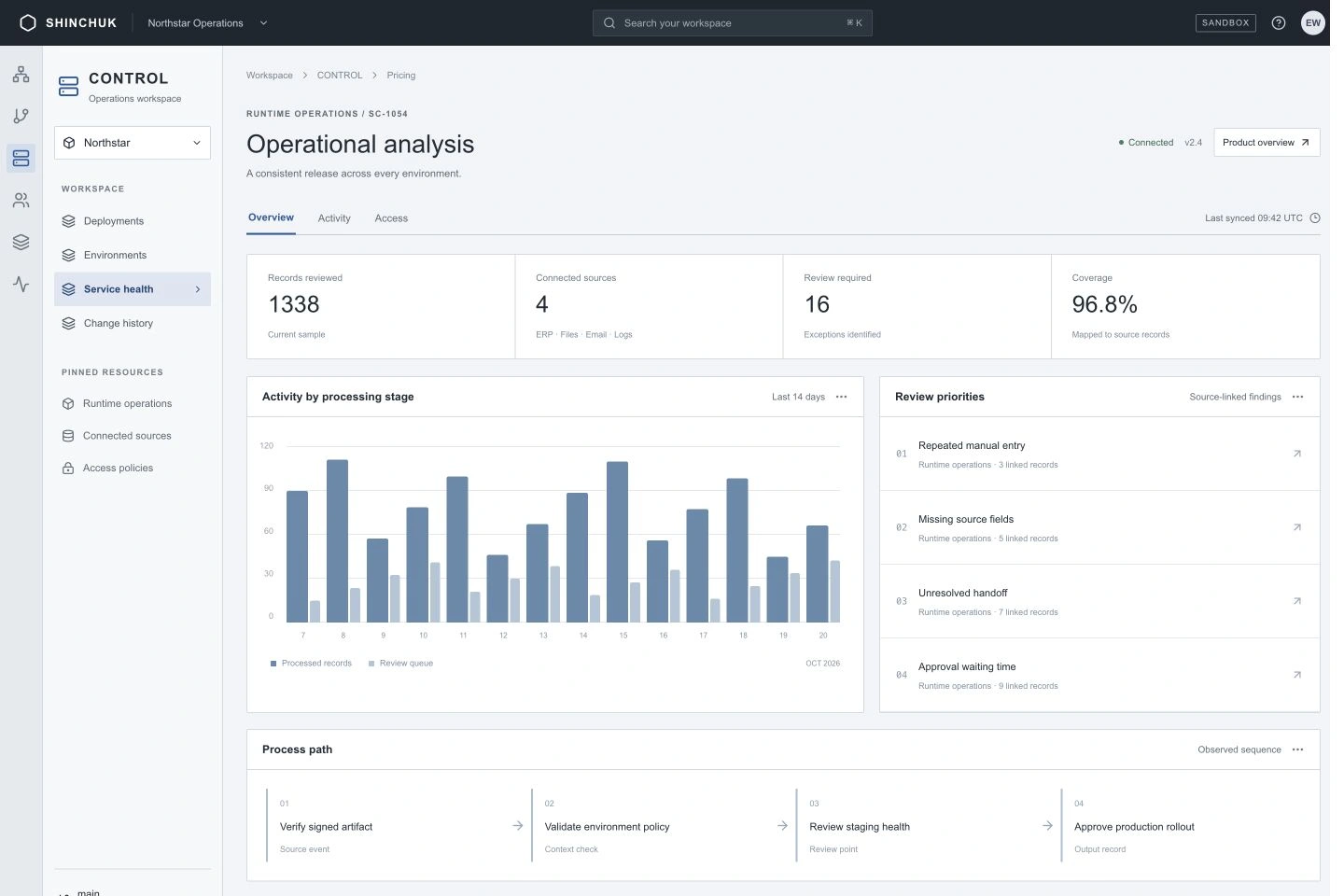The image size is (1344, 896).
Task: Select the server stack rail icon
Action: pos(21,158)
